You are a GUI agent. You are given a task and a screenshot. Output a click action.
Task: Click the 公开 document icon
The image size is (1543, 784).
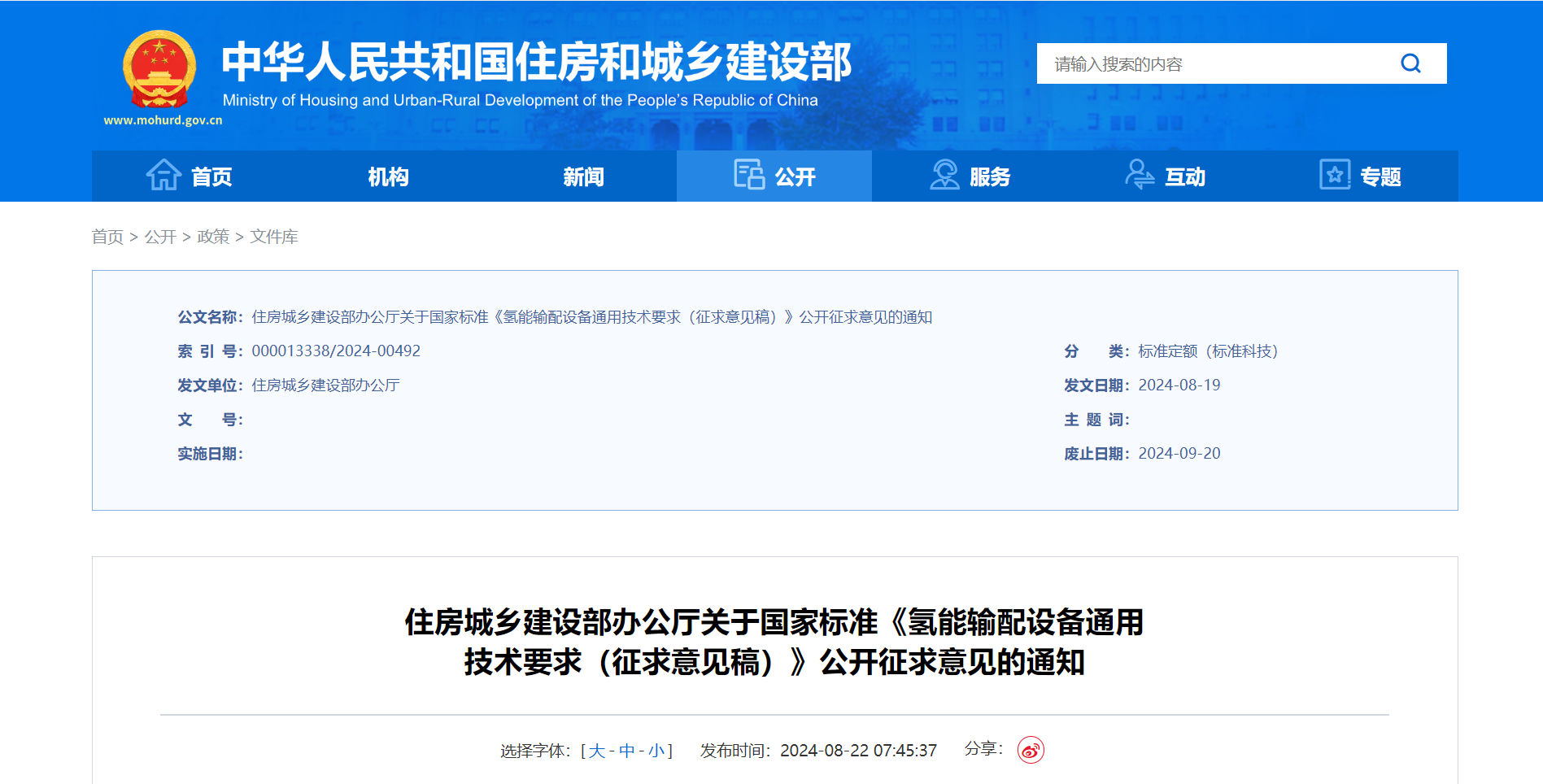749,175
